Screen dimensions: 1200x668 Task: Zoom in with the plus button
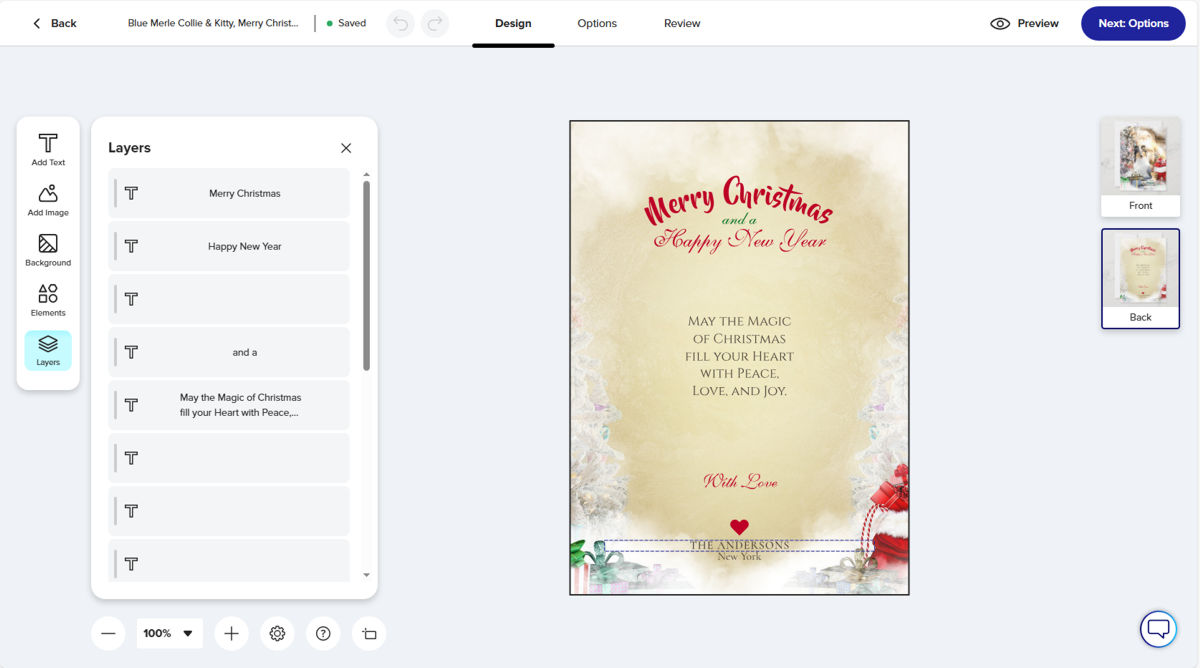(x=231, y=633)
